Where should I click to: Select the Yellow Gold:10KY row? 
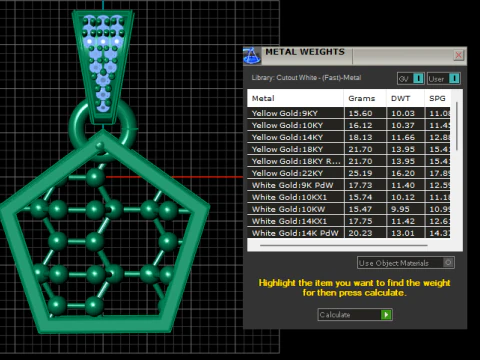coord(349,125)
